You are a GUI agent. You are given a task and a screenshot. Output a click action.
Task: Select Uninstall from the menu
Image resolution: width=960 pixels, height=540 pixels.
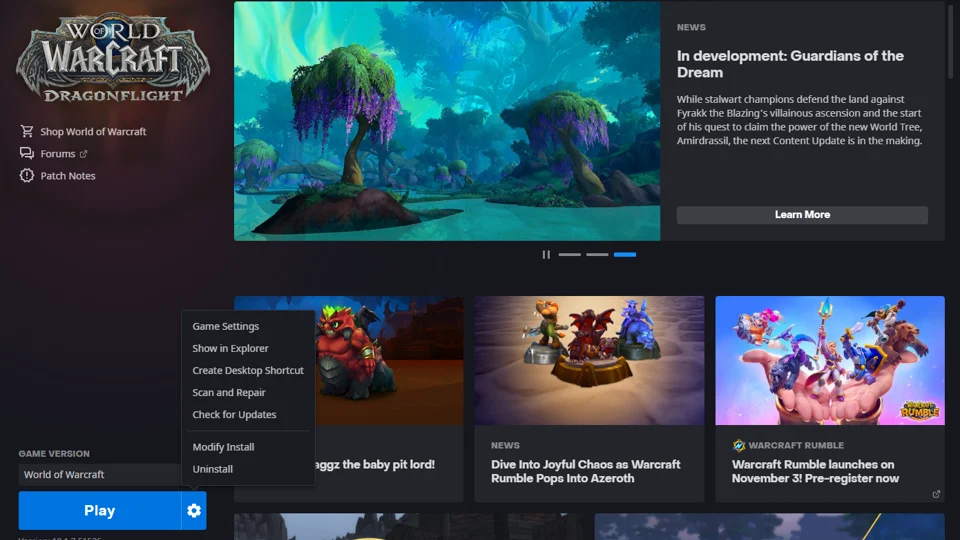[x=212, y=469]
